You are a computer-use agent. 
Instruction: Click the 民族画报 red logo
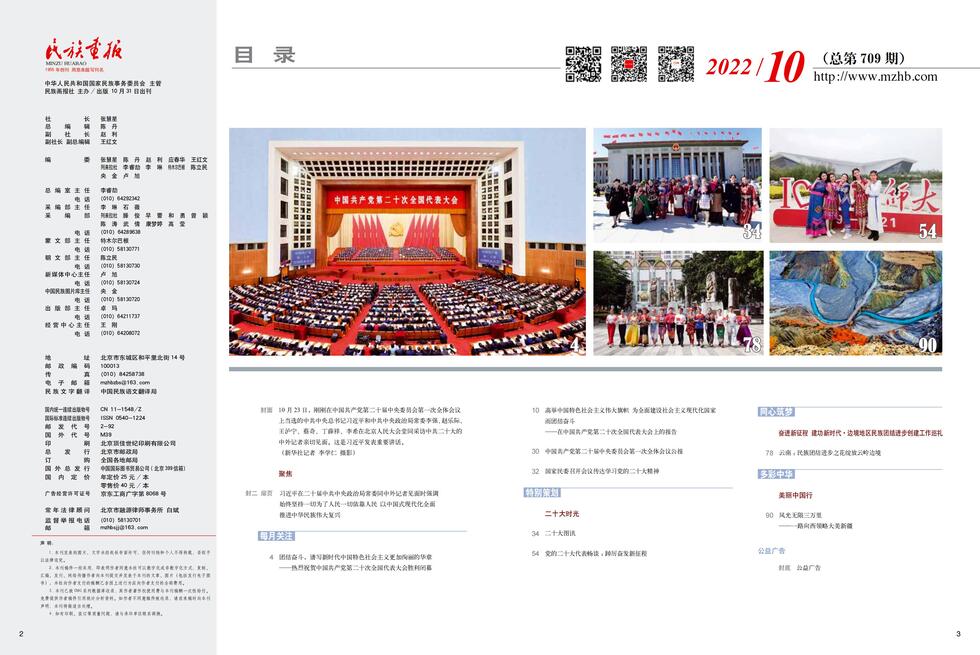[83, 51]
